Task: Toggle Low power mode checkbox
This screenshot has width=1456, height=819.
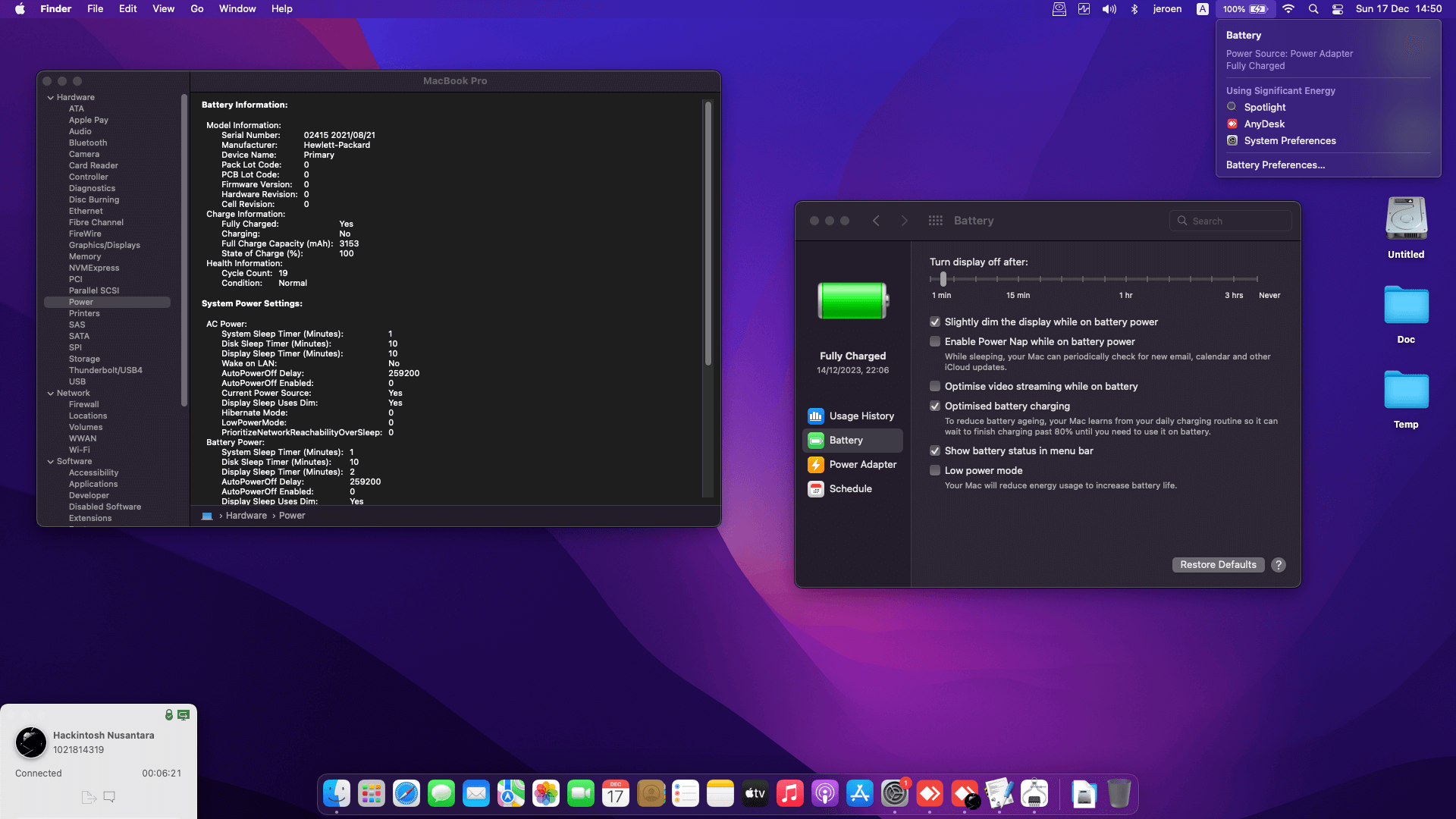Action: pos(935,471)
